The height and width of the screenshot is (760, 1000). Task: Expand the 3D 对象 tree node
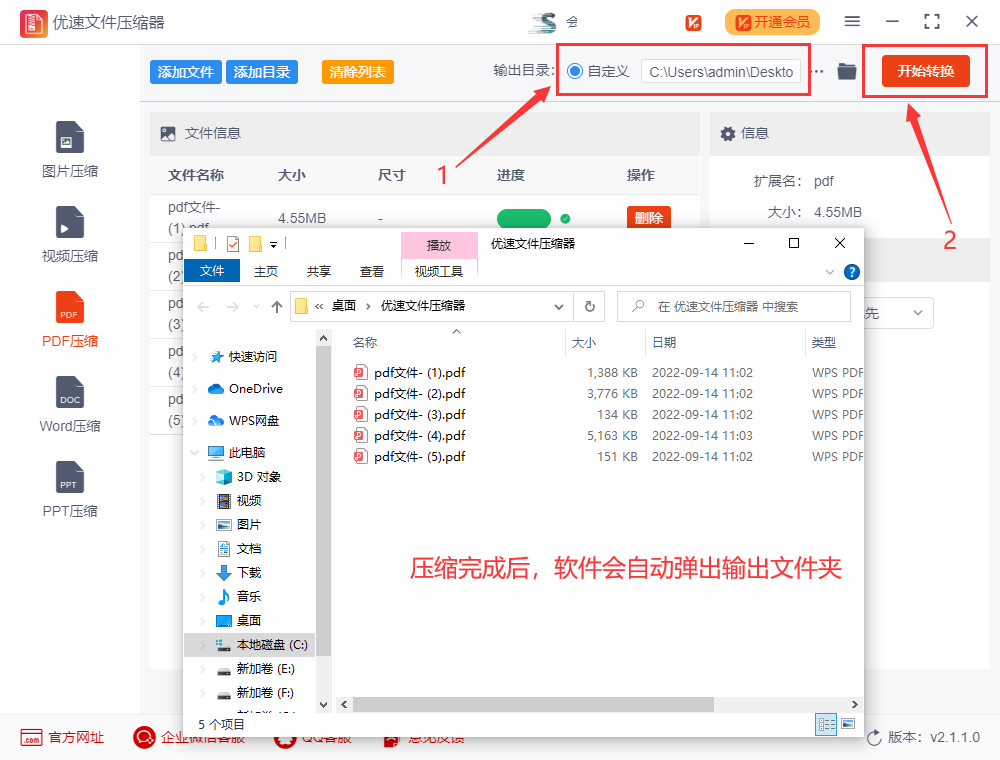203,477
